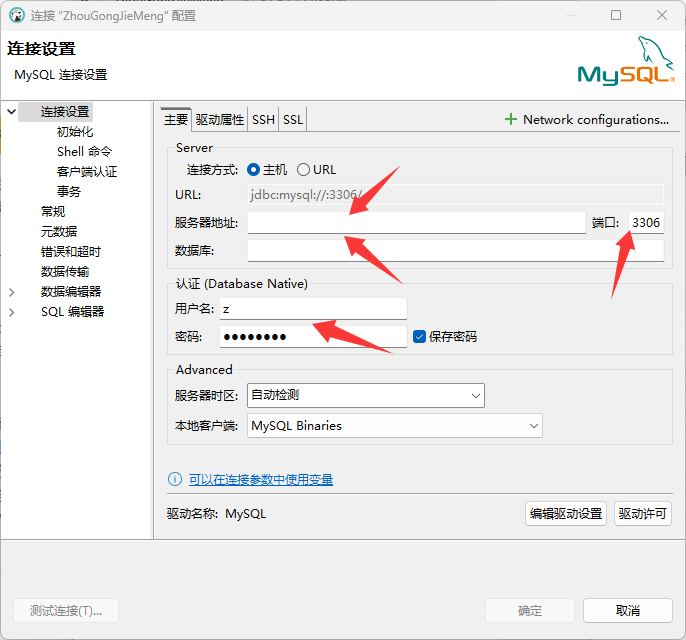The image size is (686, 640).
Task: Switch to the SSH tab
Action: point(263,119)
